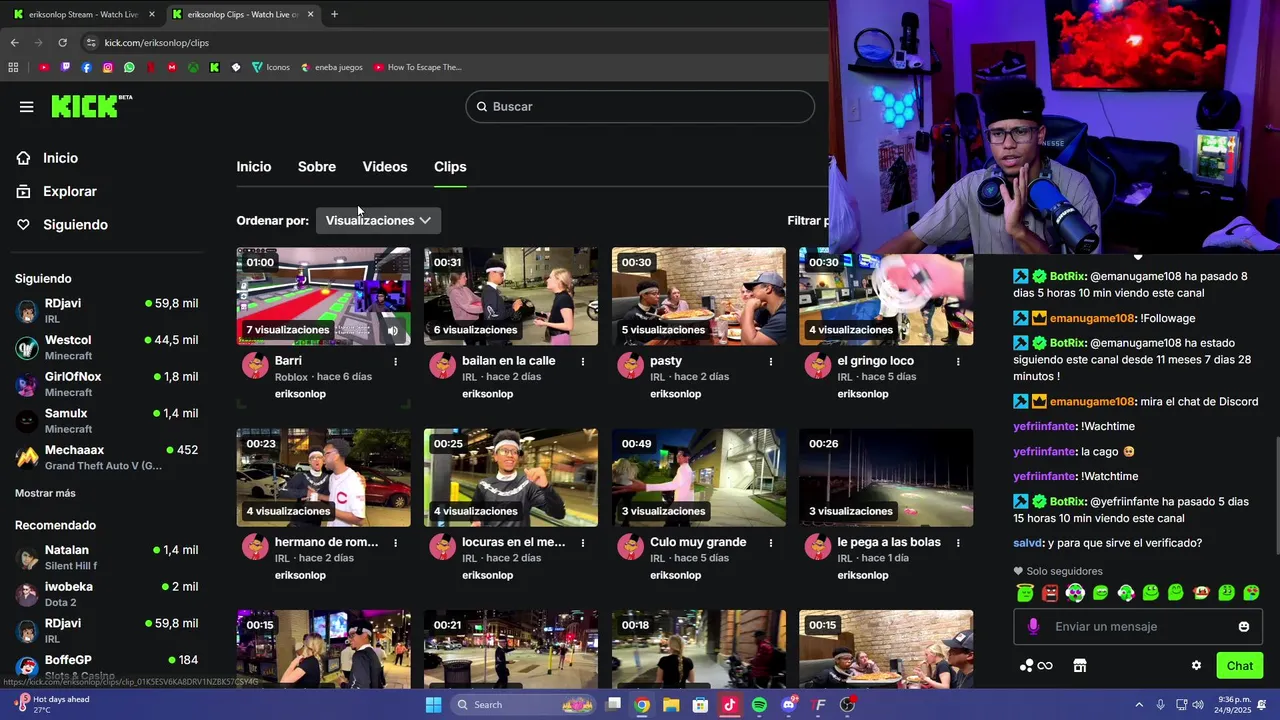The height and width of the screenshot is (720, 1280).
Task: Open options for Culo muy grande clip
Action: 770,542
